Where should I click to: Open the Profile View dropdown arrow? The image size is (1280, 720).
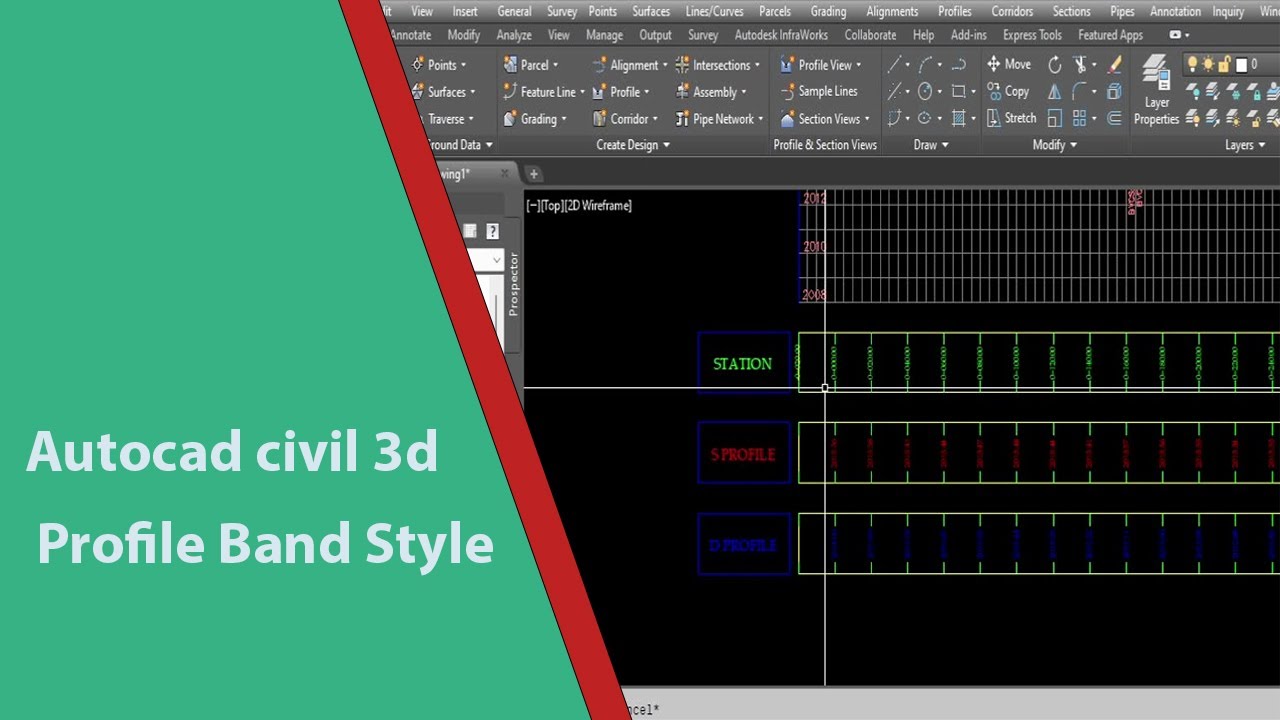click(859, 66)
